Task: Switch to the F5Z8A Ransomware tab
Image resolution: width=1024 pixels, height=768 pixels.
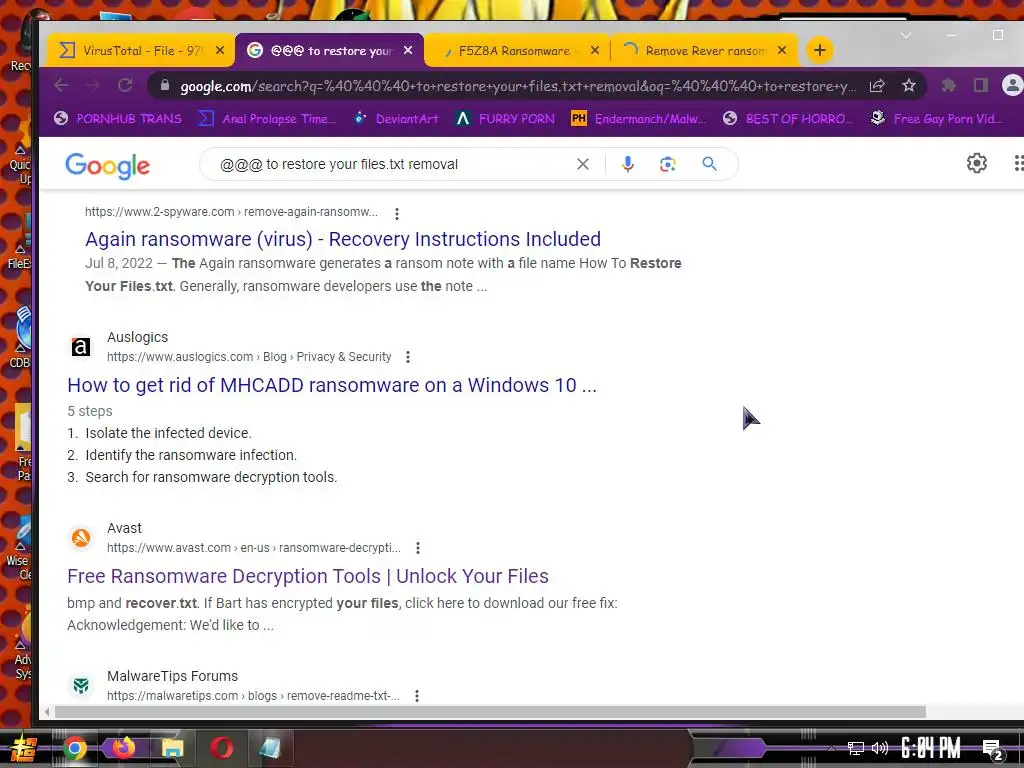Action: click(516, 50)
